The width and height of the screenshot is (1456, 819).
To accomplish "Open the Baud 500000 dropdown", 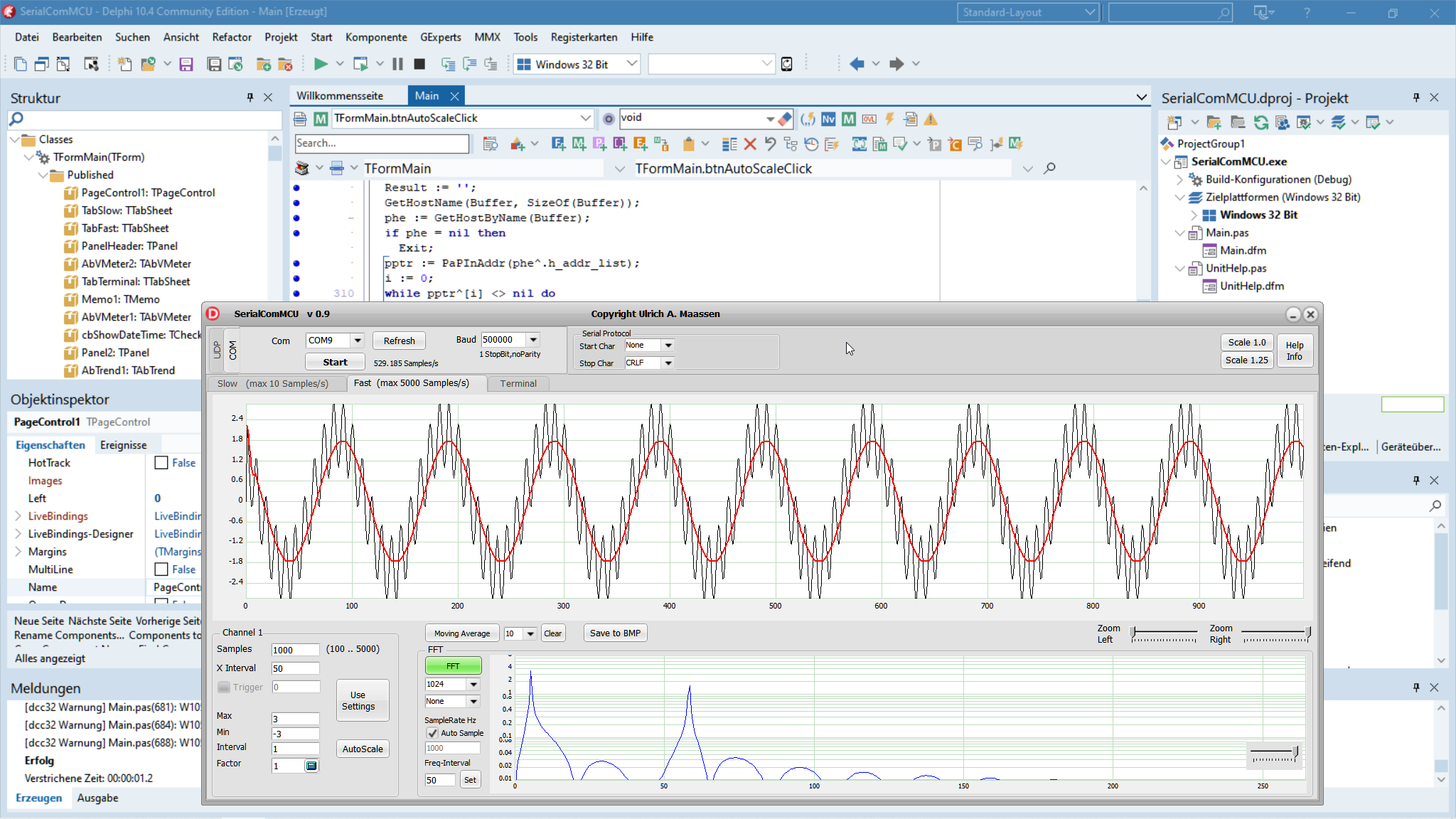I will (x=533, y=340).
